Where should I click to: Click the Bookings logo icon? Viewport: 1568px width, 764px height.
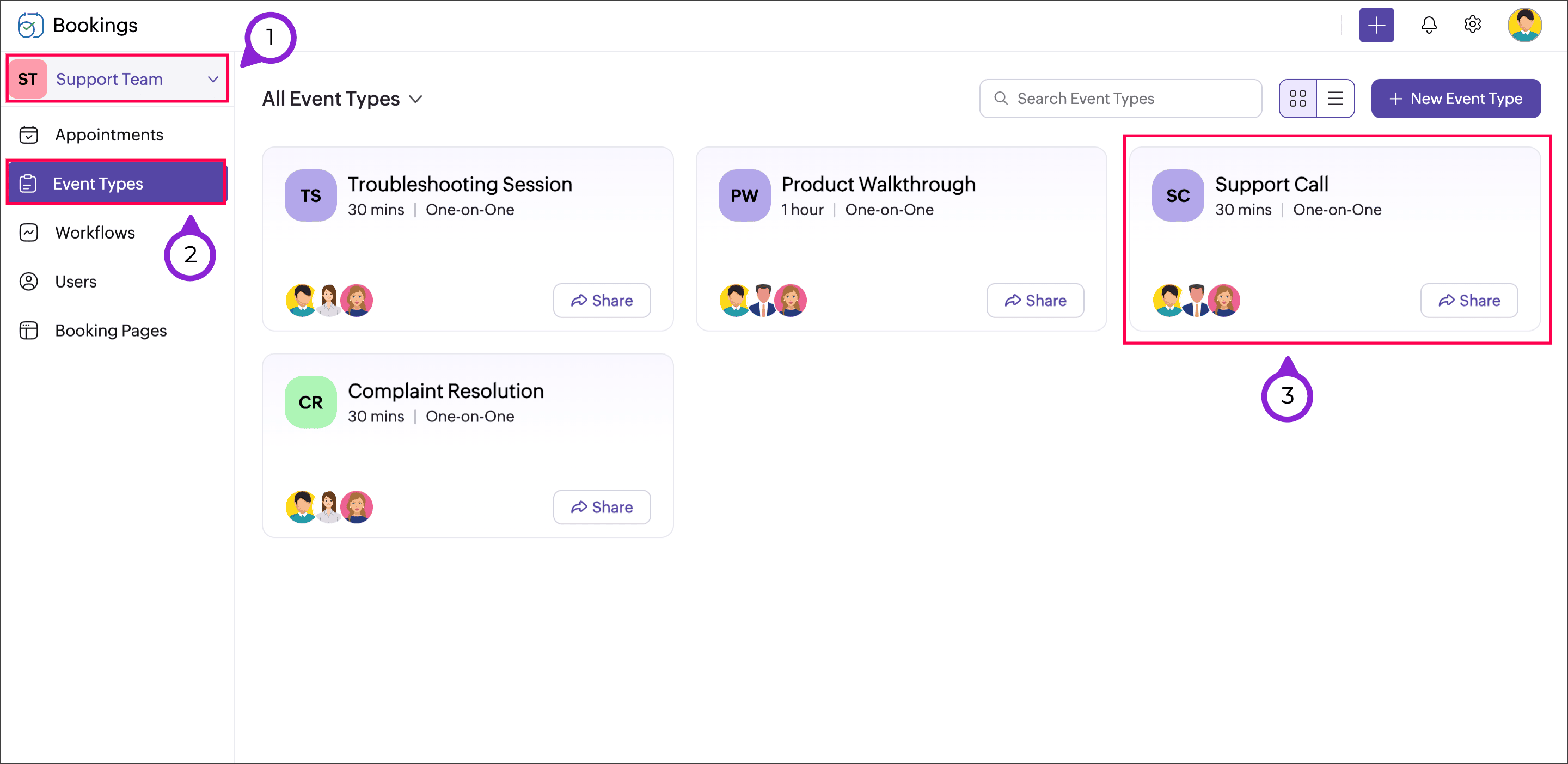click(30, 25)
